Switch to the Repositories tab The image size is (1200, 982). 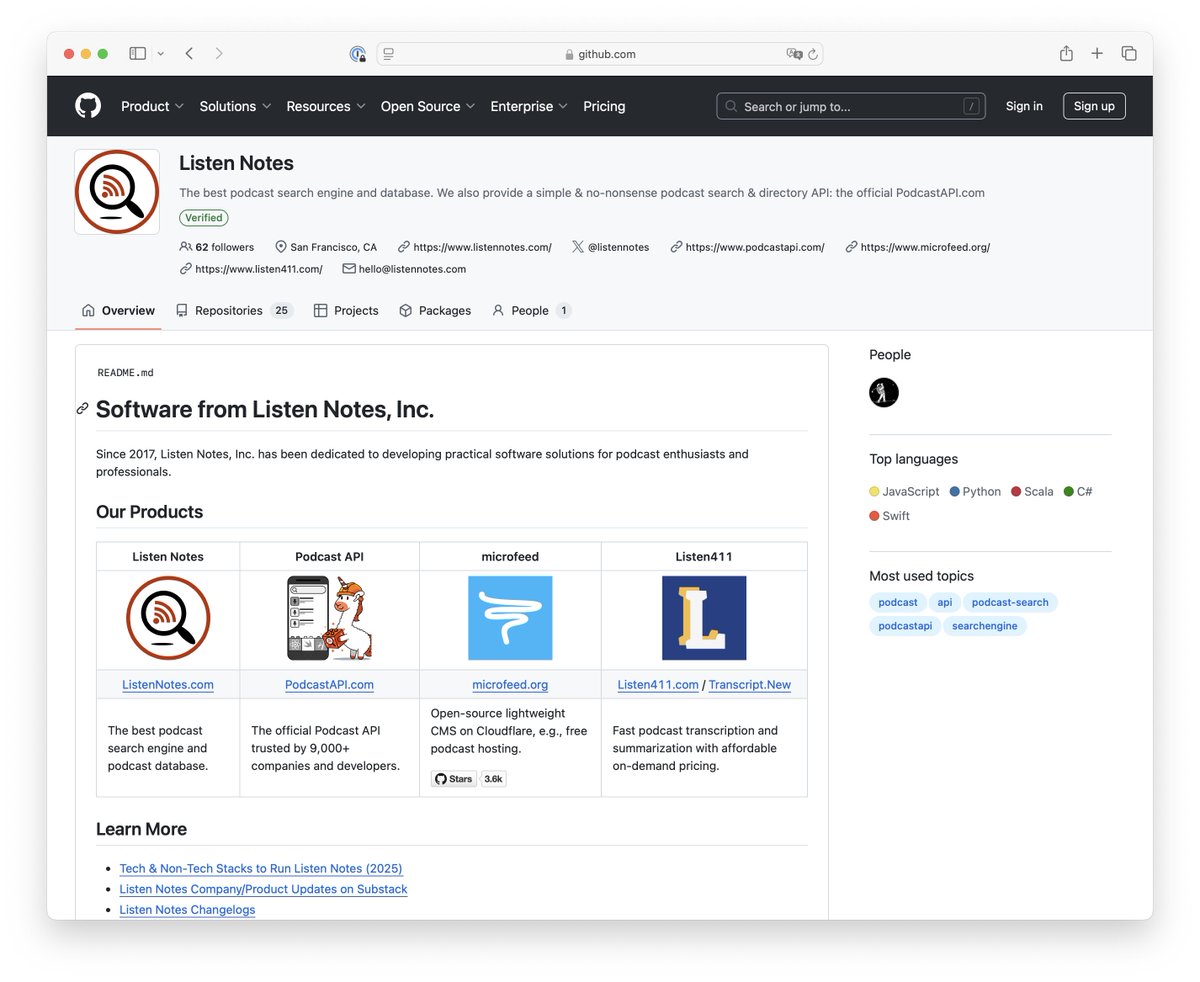click(233, 311)
